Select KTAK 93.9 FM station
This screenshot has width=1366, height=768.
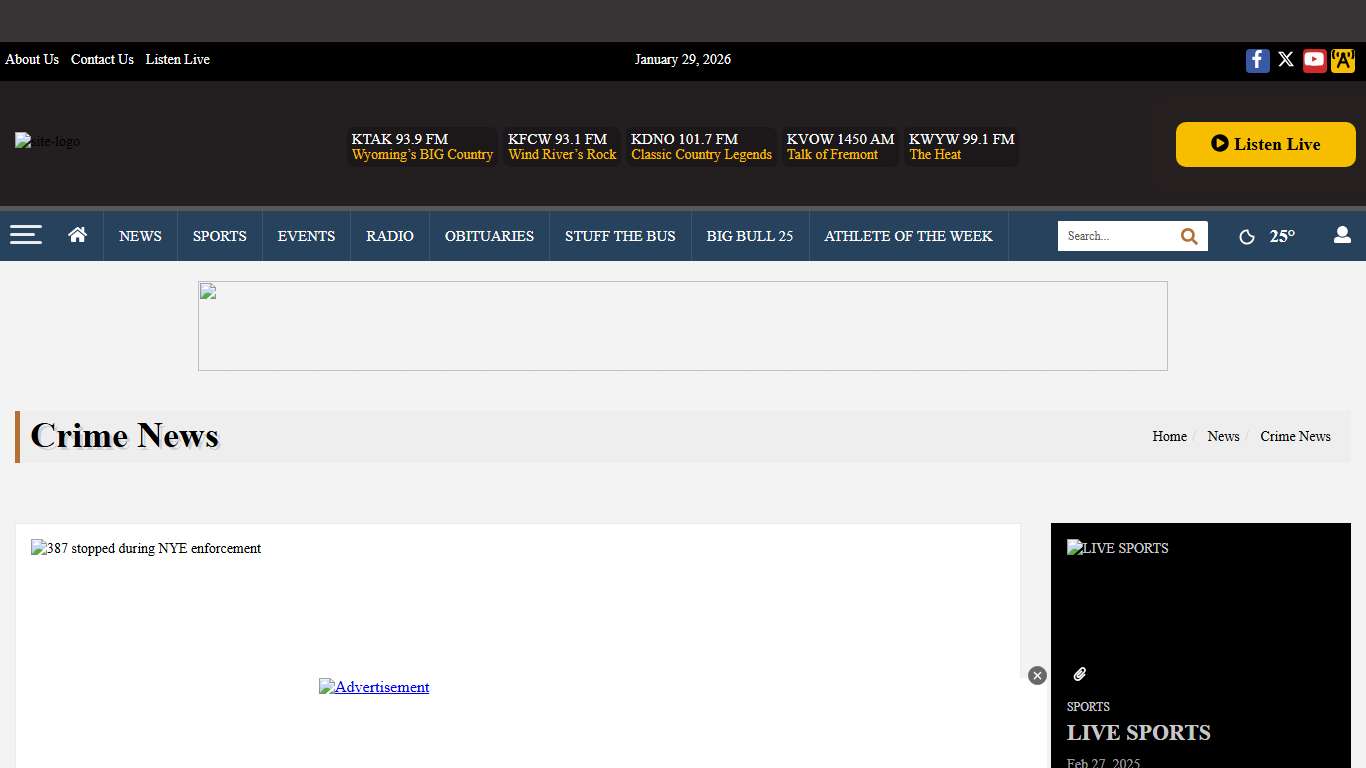(x=422, y=147)
